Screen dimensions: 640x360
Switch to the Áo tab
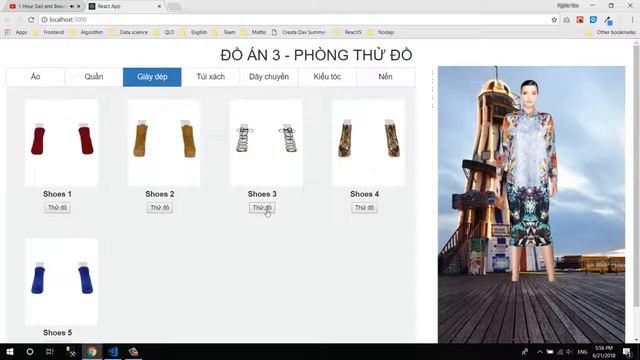click(x=36, y=77)
